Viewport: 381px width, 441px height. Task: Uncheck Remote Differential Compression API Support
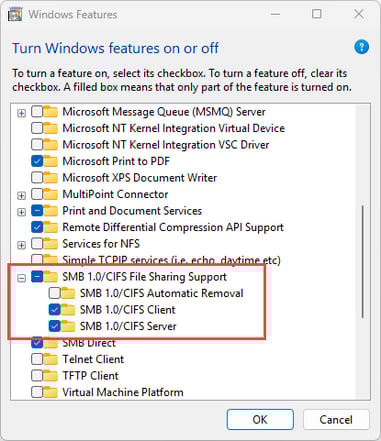tap(37, 227)
